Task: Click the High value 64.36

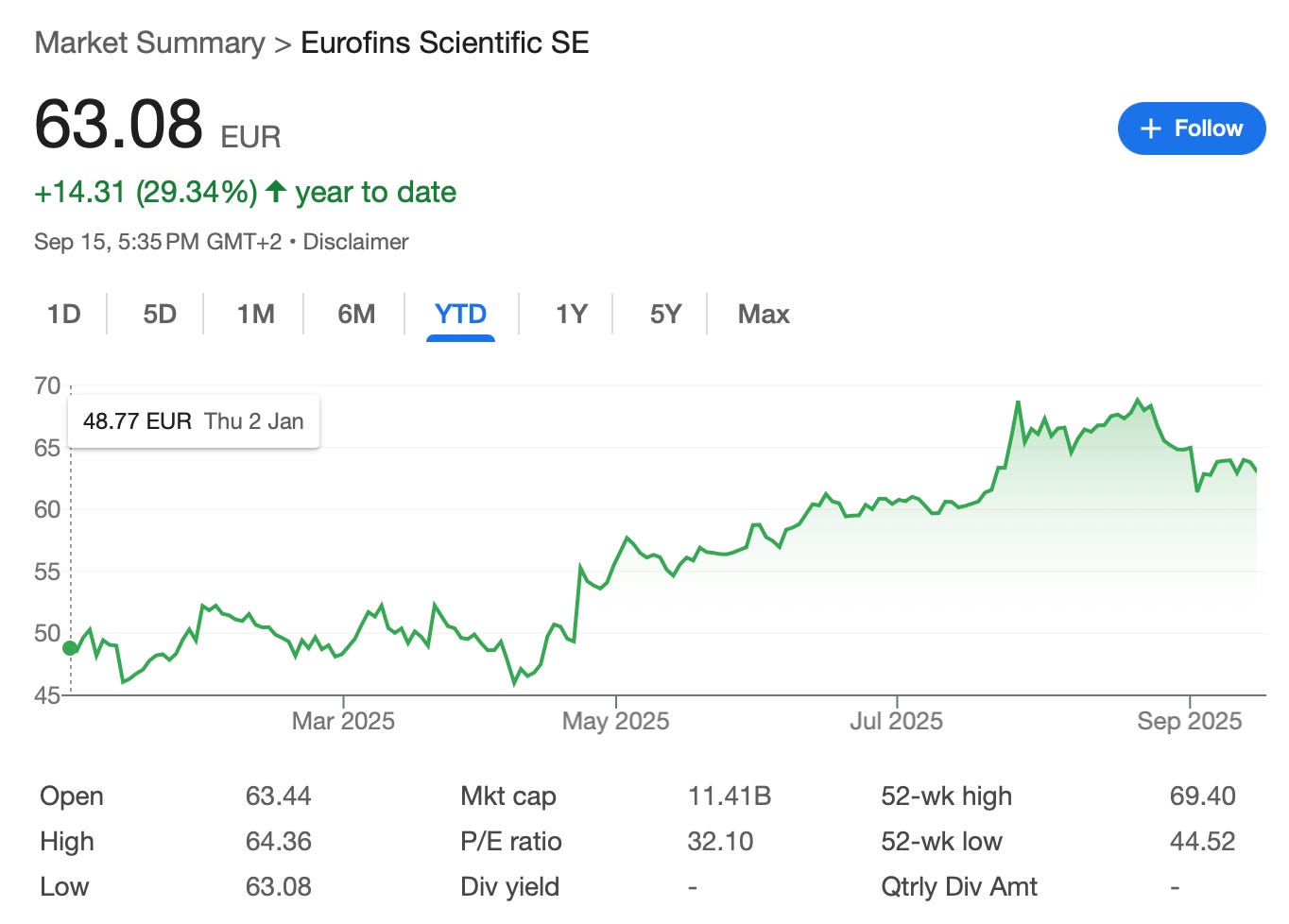Action: pos(278,842)
